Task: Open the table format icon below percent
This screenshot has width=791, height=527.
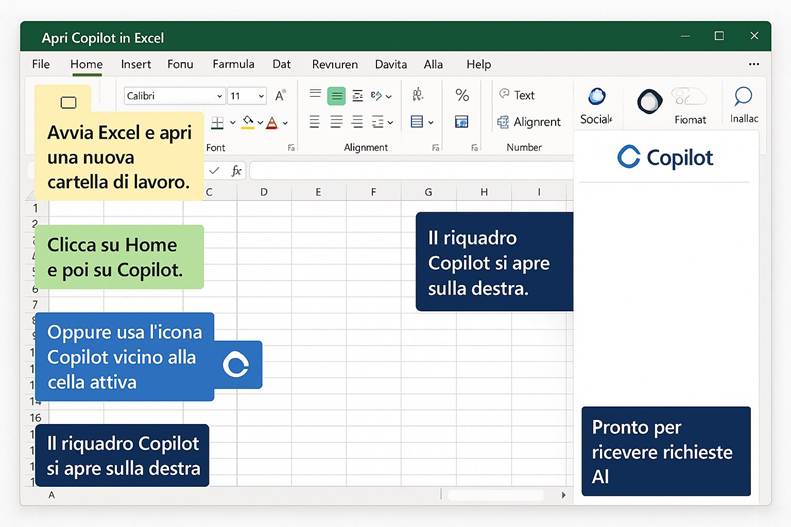Action: coord(462,122)
